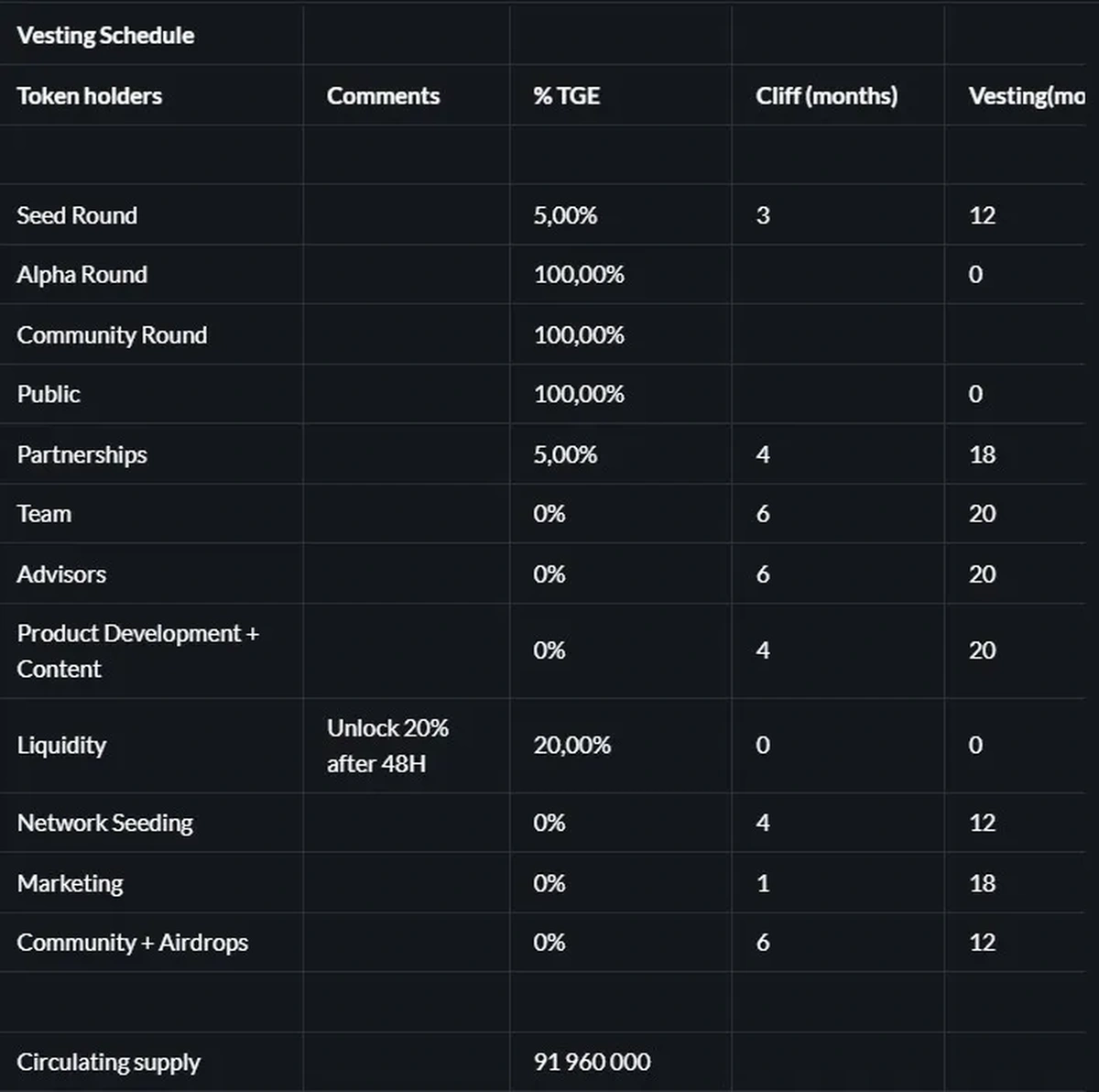This screenshot has width=1099, height=1092.
Task: Select the Community Round cell
Action: (x=112, y=335)
